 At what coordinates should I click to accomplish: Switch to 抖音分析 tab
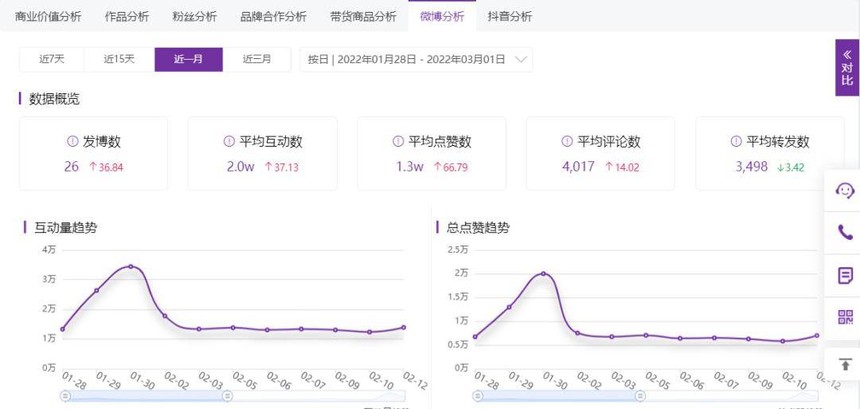pyautogui.click(x=510, y=16)
